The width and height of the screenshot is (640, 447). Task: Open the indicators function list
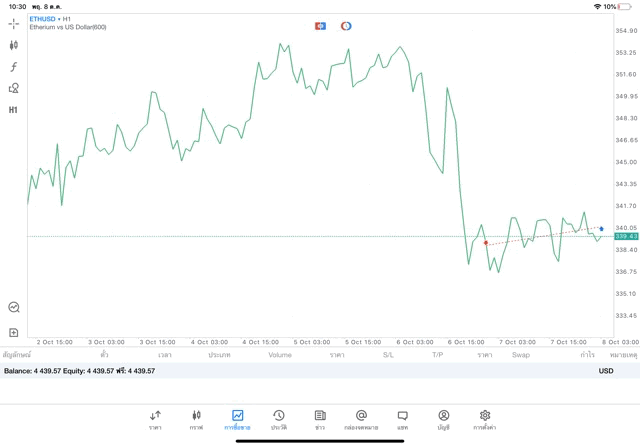click(14, 67)
